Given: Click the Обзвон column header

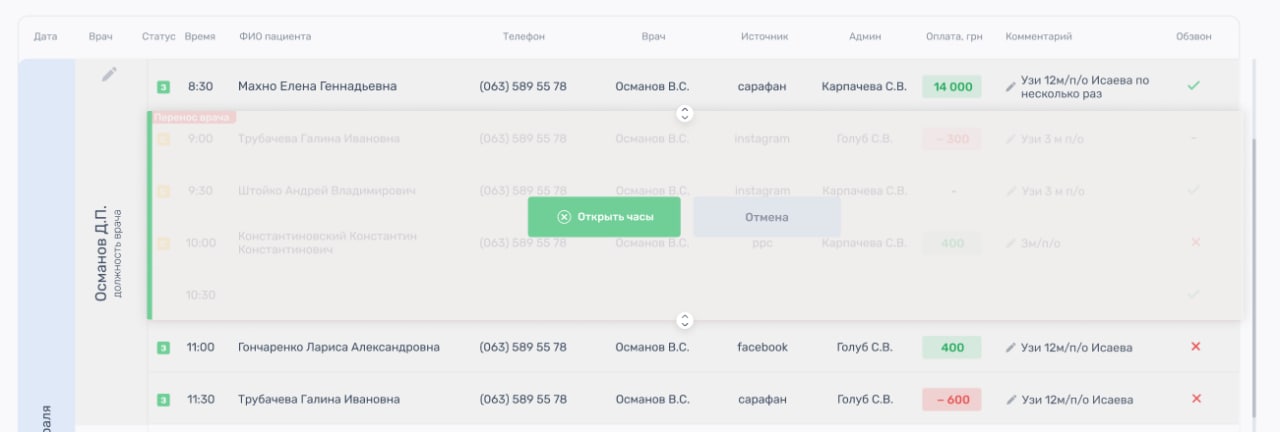Looking at the screenshot, I should coord(1193,37).
